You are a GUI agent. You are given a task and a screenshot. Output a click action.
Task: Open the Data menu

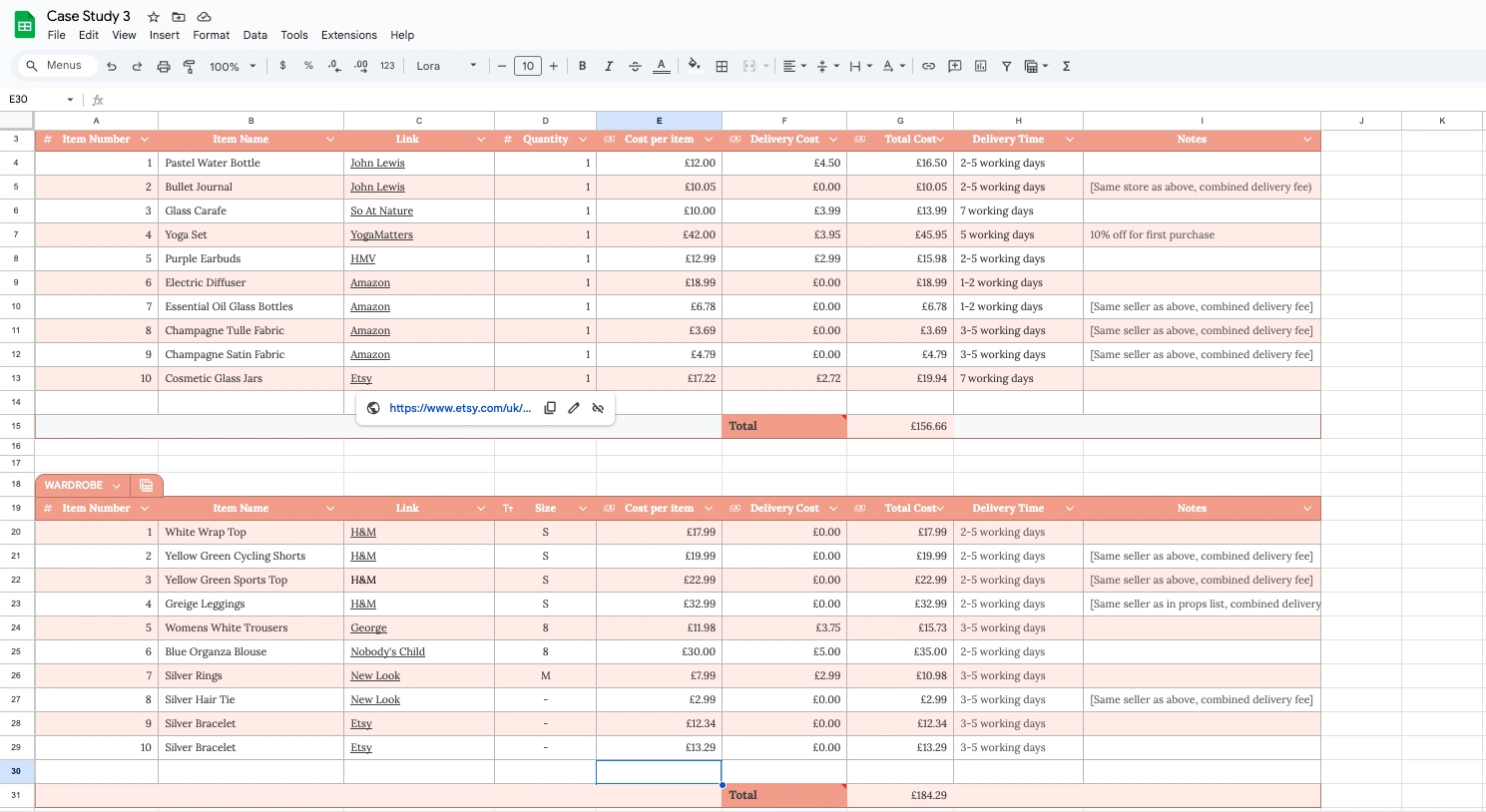255,35
